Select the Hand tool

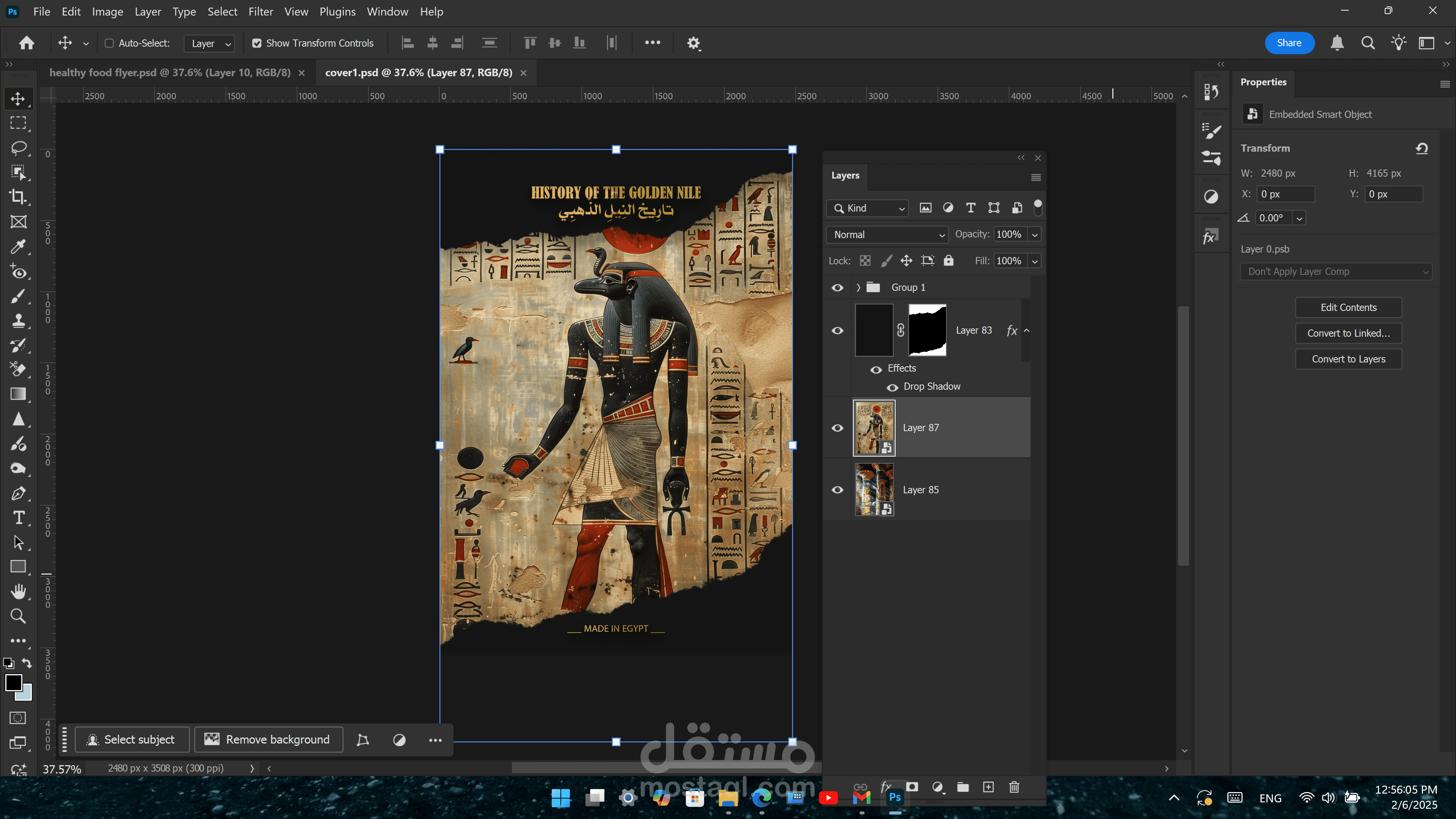click(x=18, y=591)
